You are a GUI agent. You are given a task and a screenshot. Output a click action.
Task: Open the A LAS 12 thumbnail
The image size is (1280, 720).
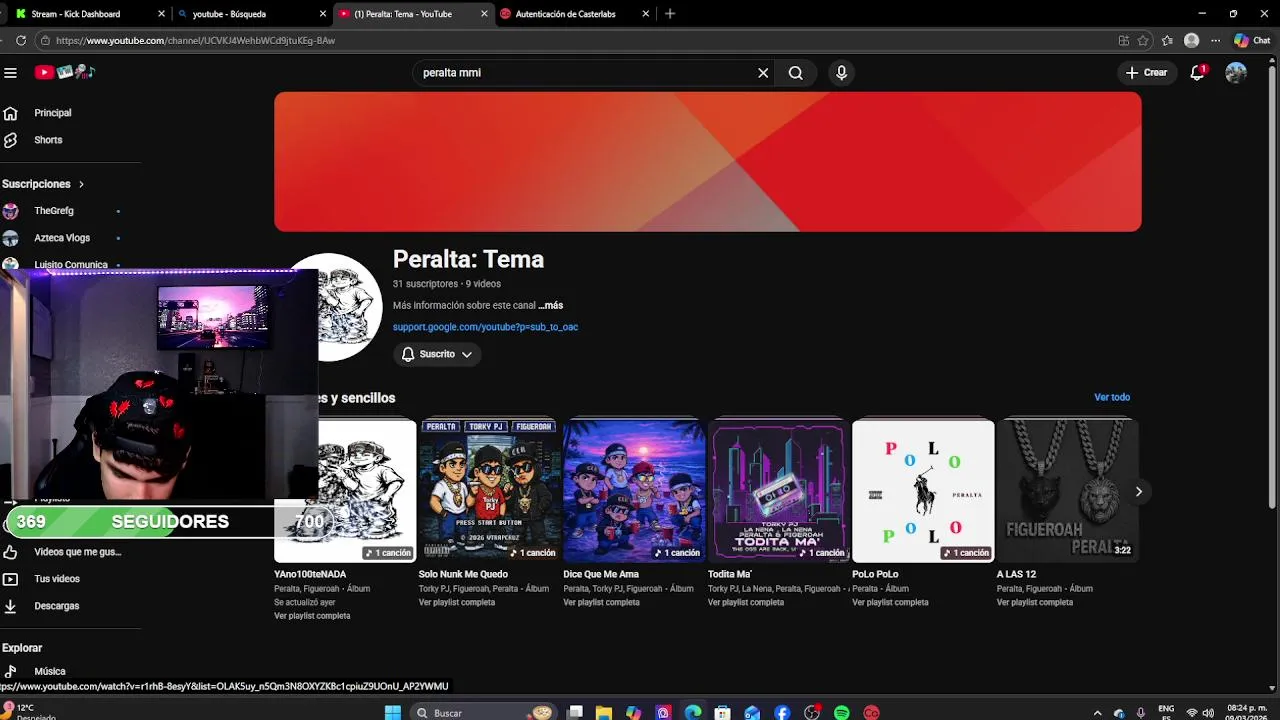click(x=1067, y=490)
